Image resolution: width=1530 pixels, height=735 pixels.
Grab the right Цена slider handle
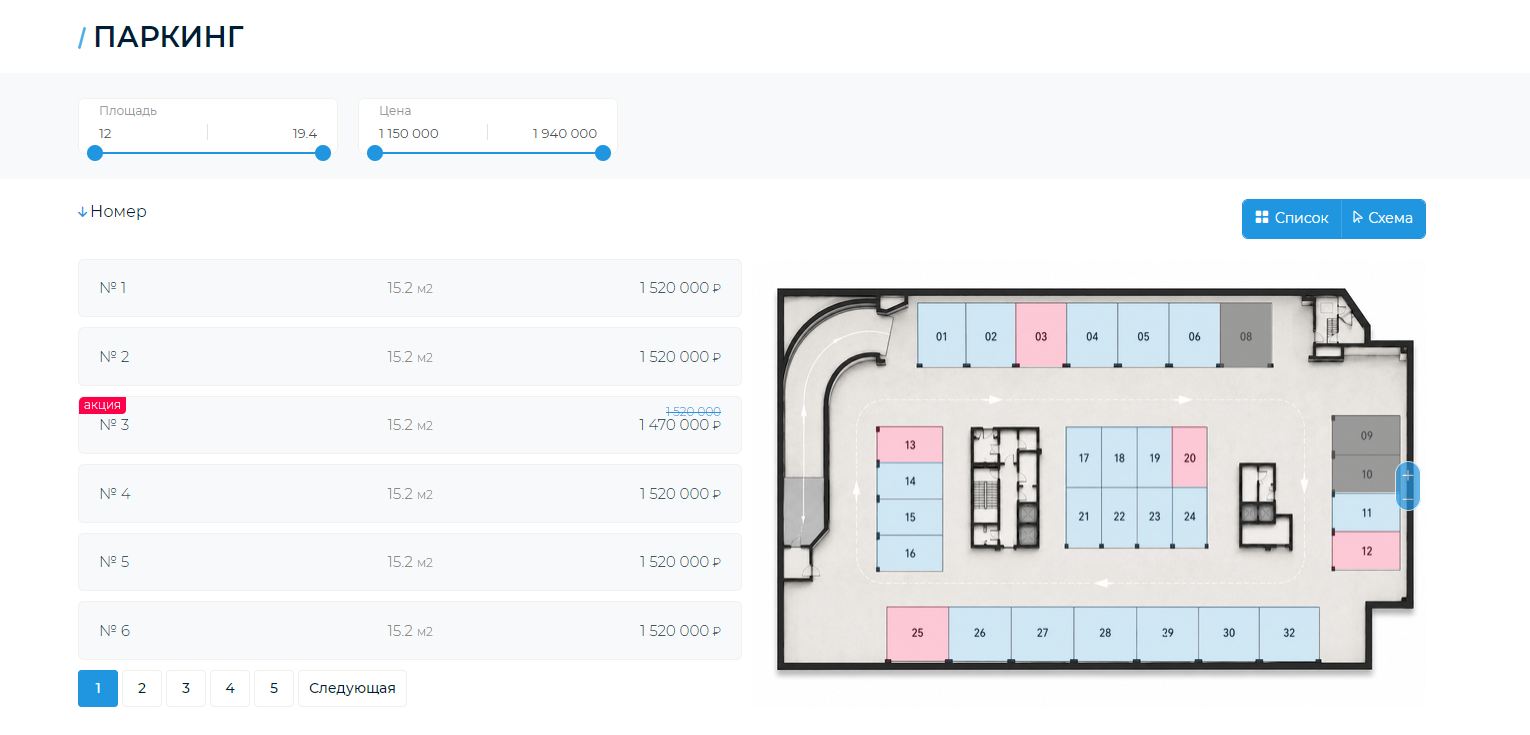(x=602, y=153)
